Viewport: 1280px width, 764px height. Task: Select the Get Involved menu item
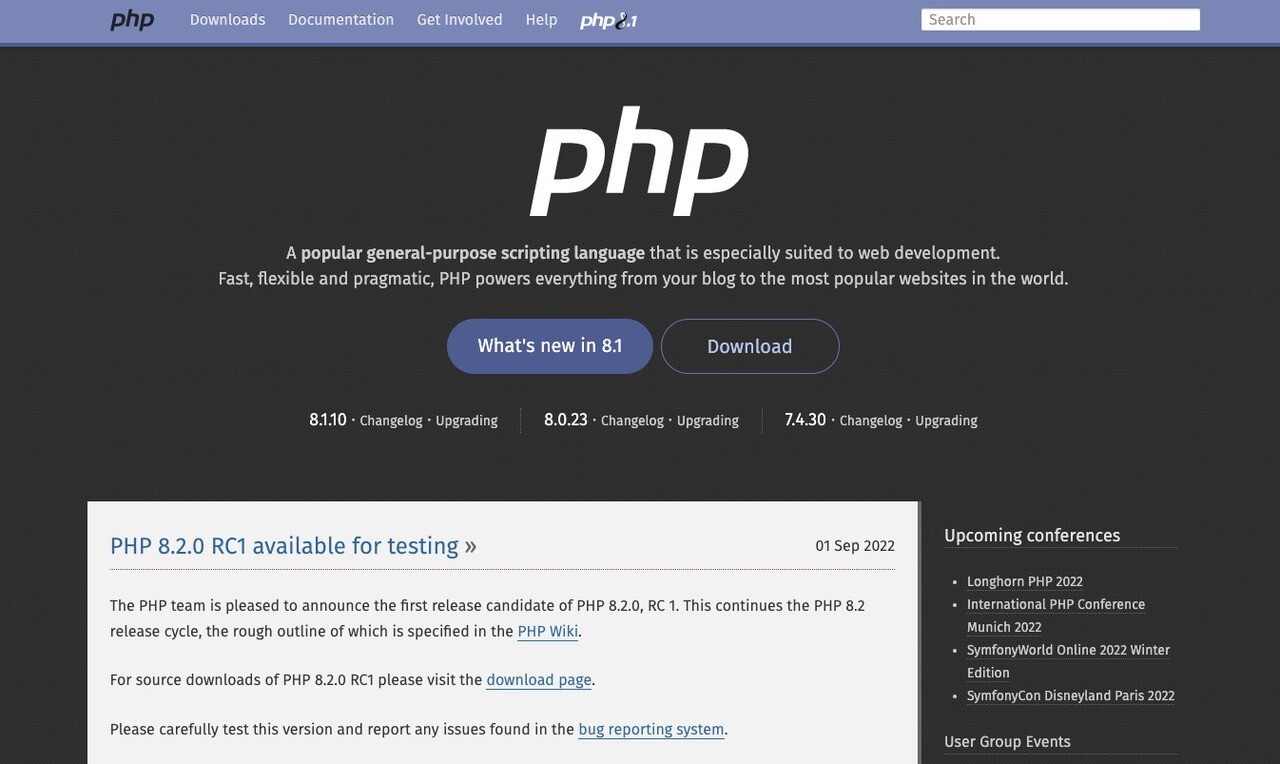459,20
